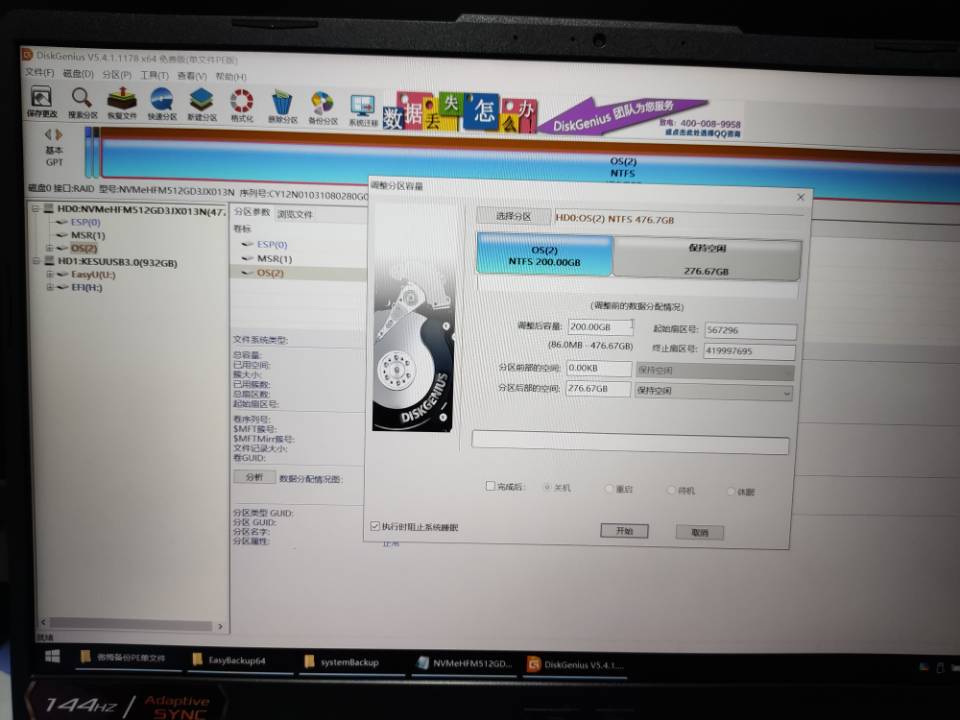Click the Delete Partition (删除分区) trash icon
Viewport: 960px width, 720px height.
[282, 106]
